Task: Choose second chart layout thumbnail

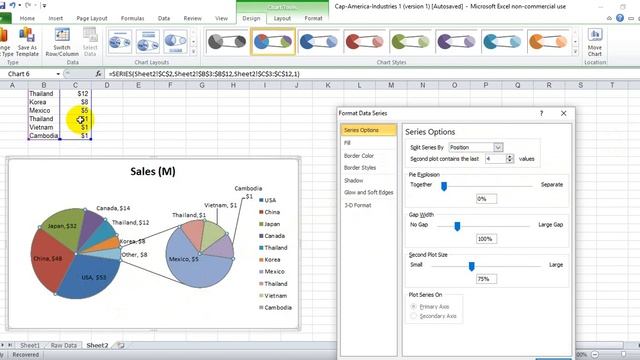Action: pos(148,42)
